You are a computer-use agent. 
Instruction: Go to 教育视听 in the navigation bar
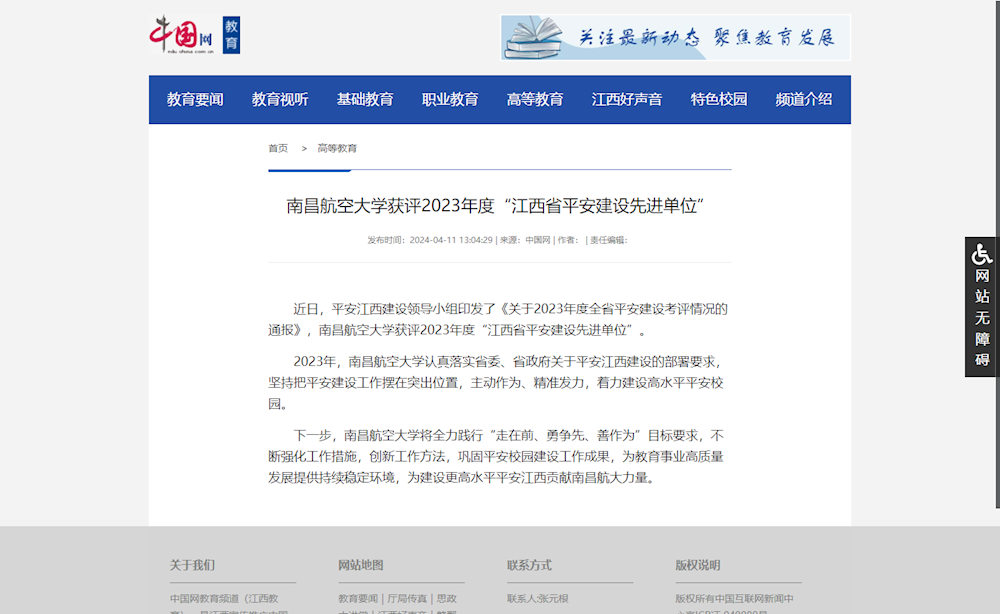280,99
